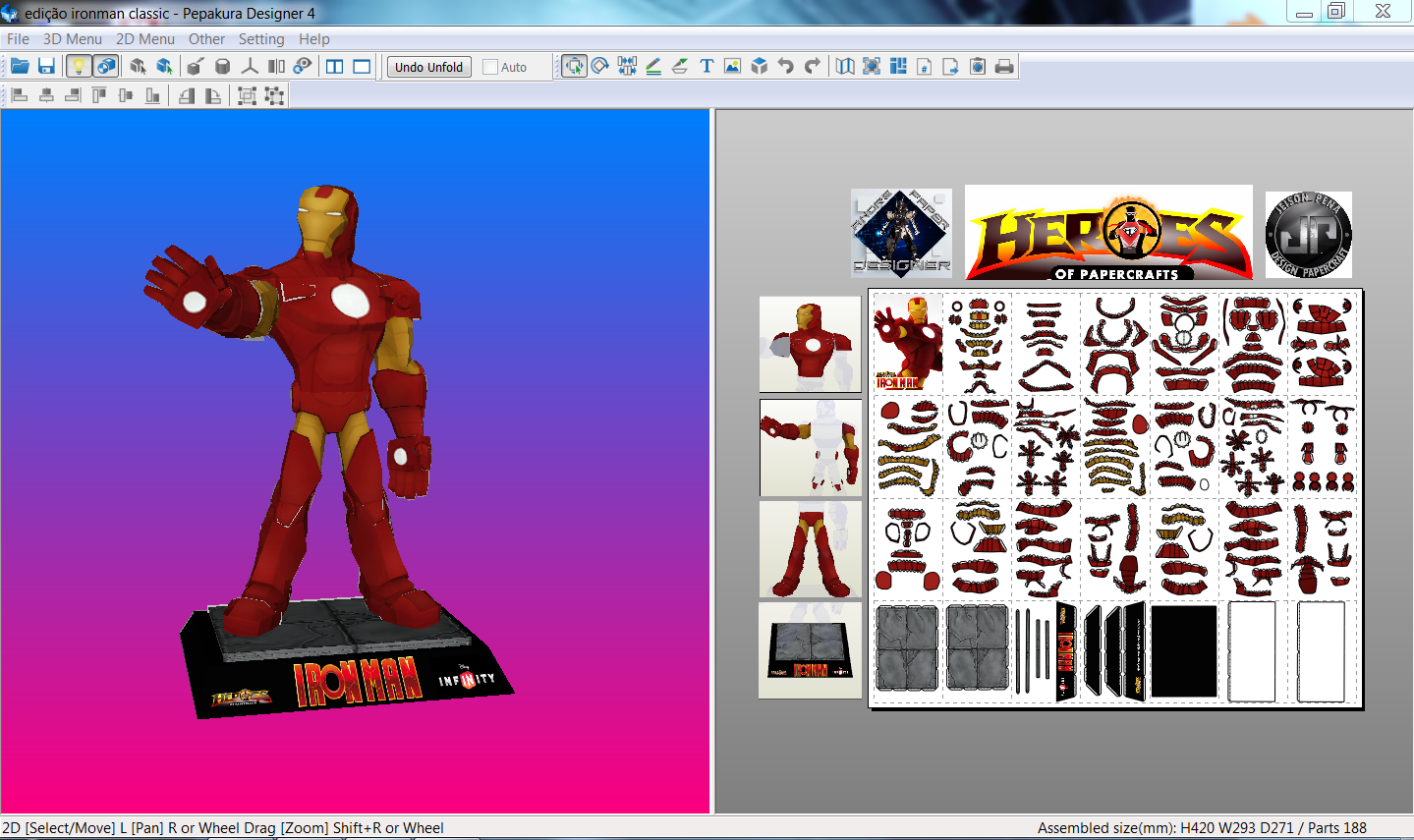
Task: Toggle the textured cube display button
Action: click(105, 67)
